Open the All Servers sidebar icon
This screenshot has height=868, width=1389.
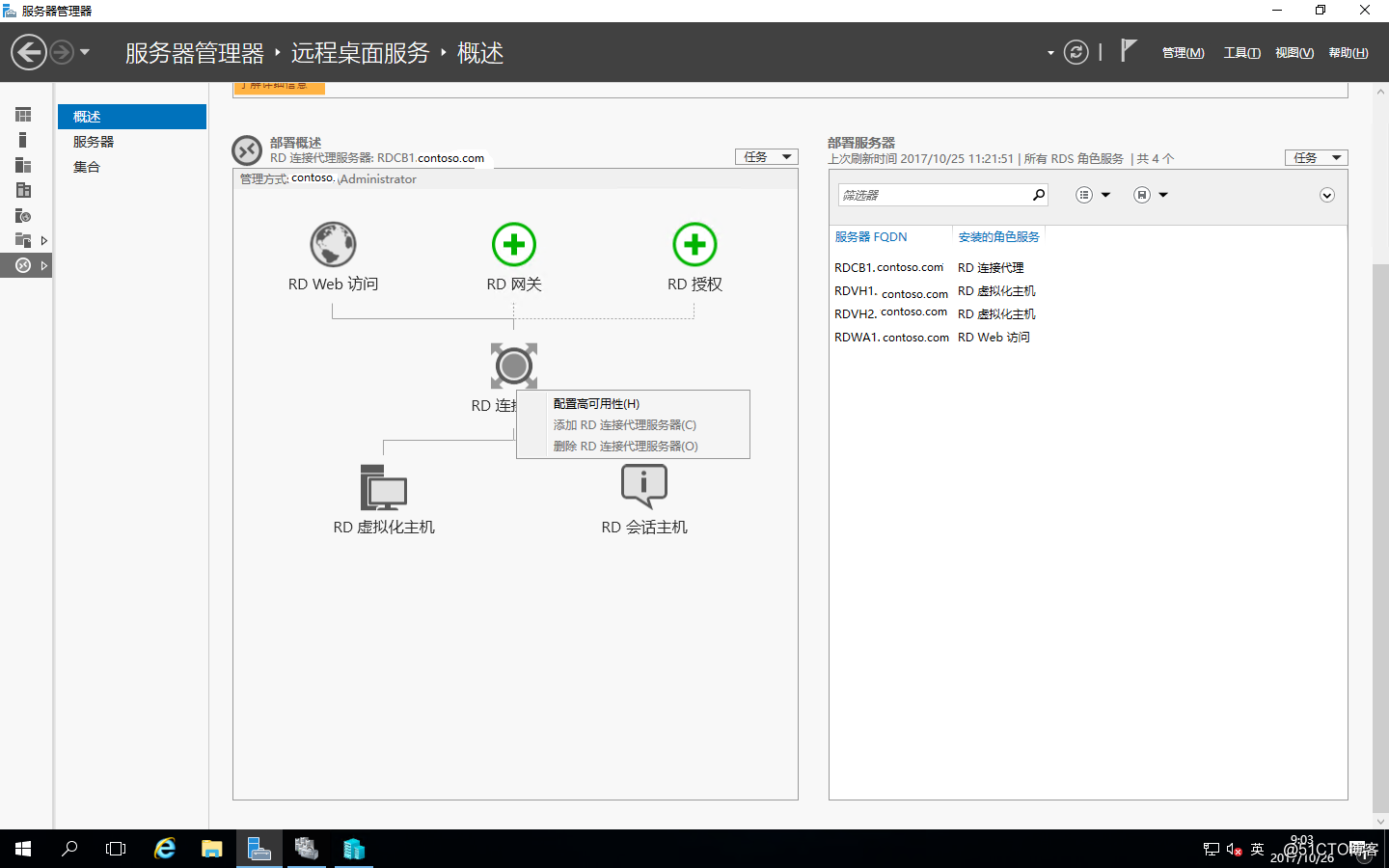point(23,165)
